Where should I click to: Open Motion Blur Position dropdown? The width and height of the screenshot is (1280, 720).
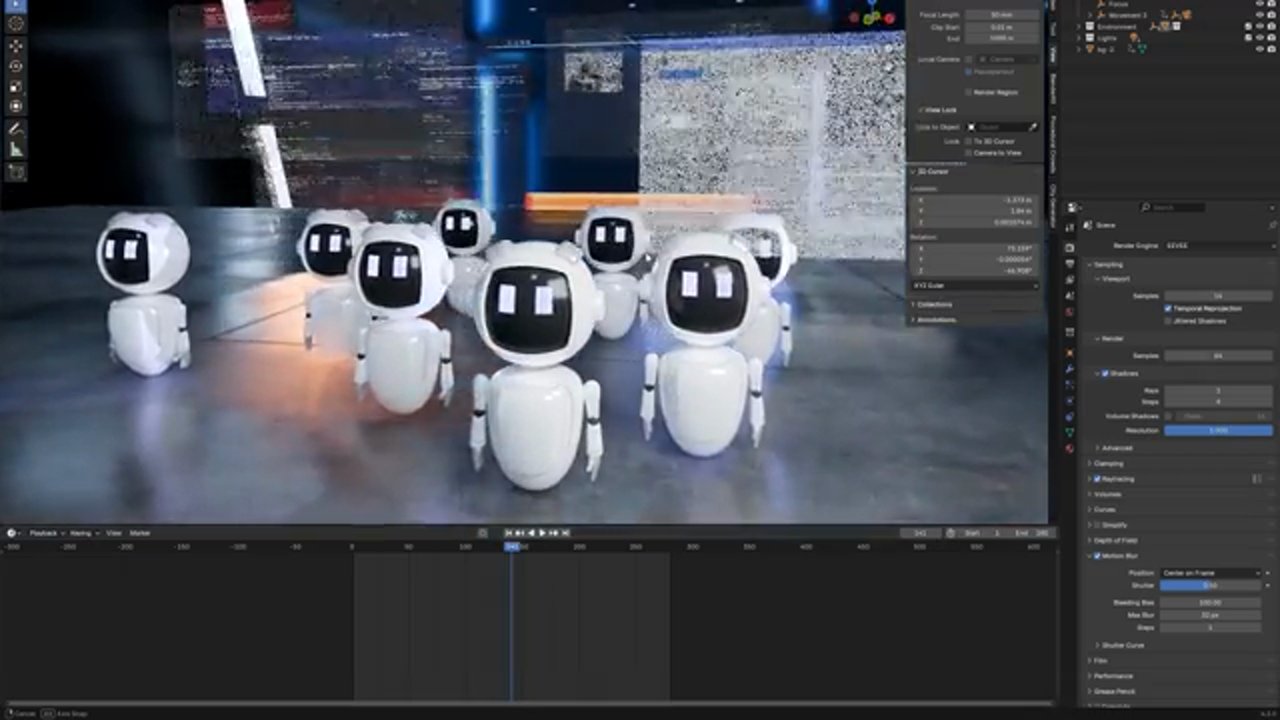click(x=1211, y=573)
